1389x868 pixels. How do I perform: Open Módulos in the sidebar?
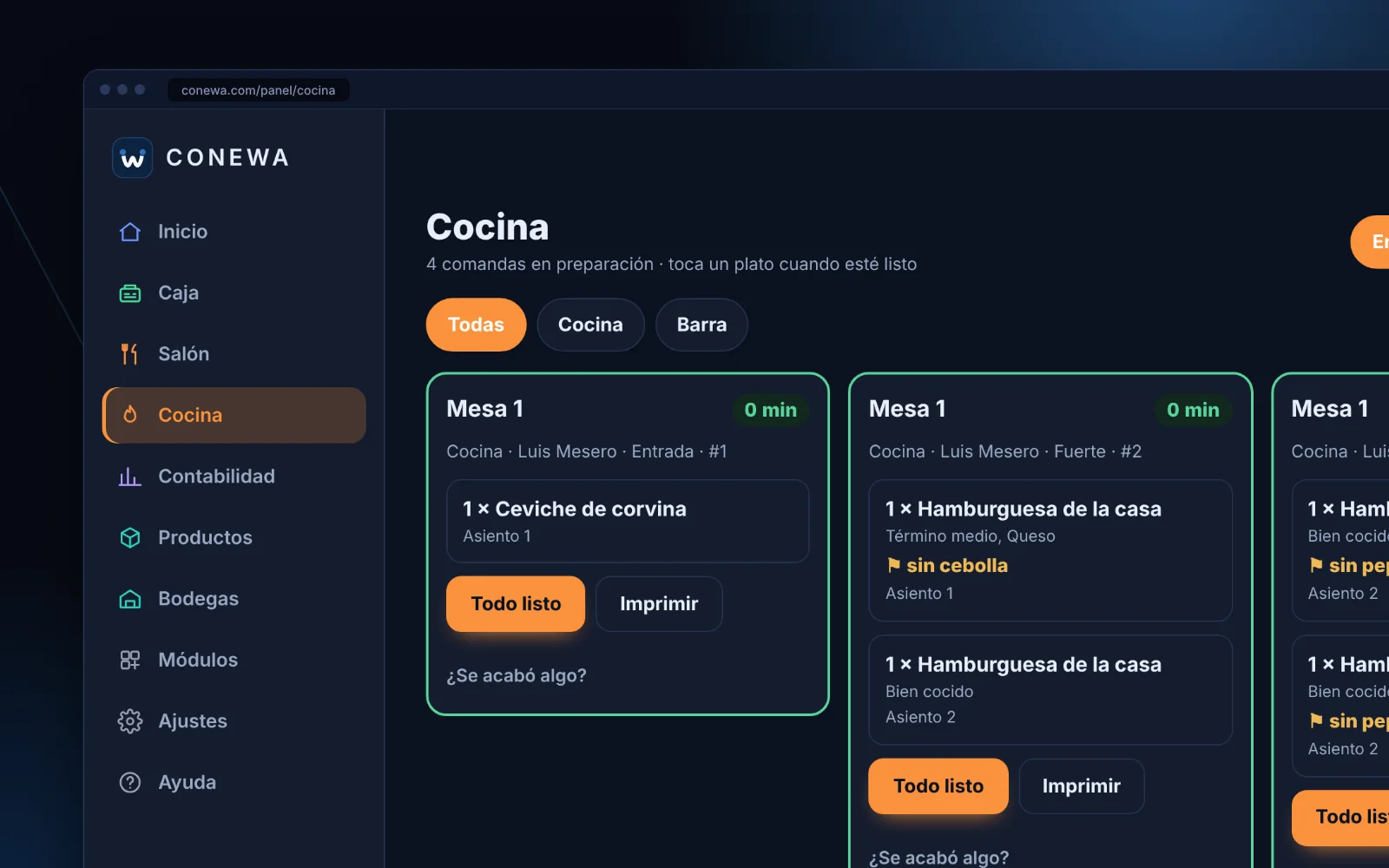pos(234,661)
